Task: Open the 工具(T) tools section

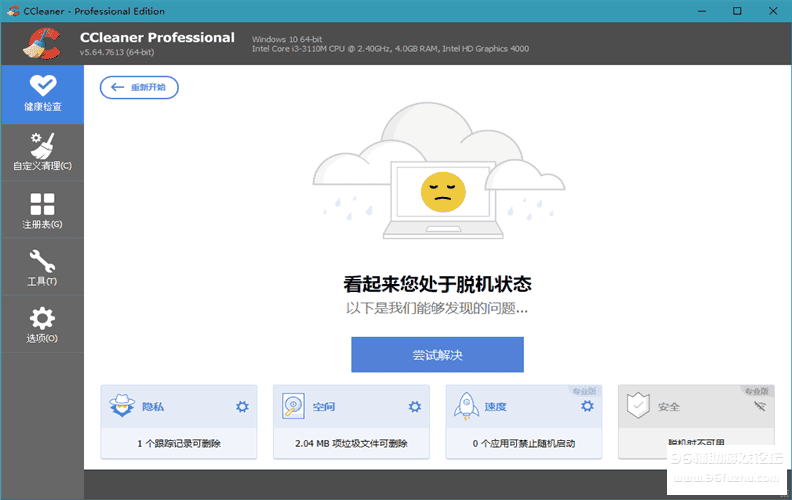Action: 42,267
